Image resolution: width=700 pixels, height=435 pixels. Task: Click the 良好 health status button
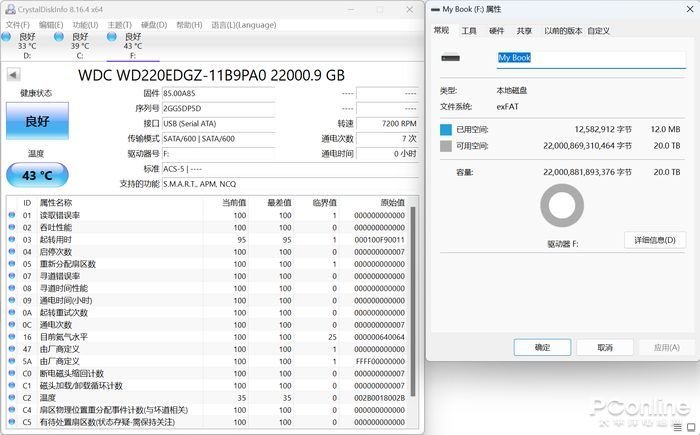point(37,121)
